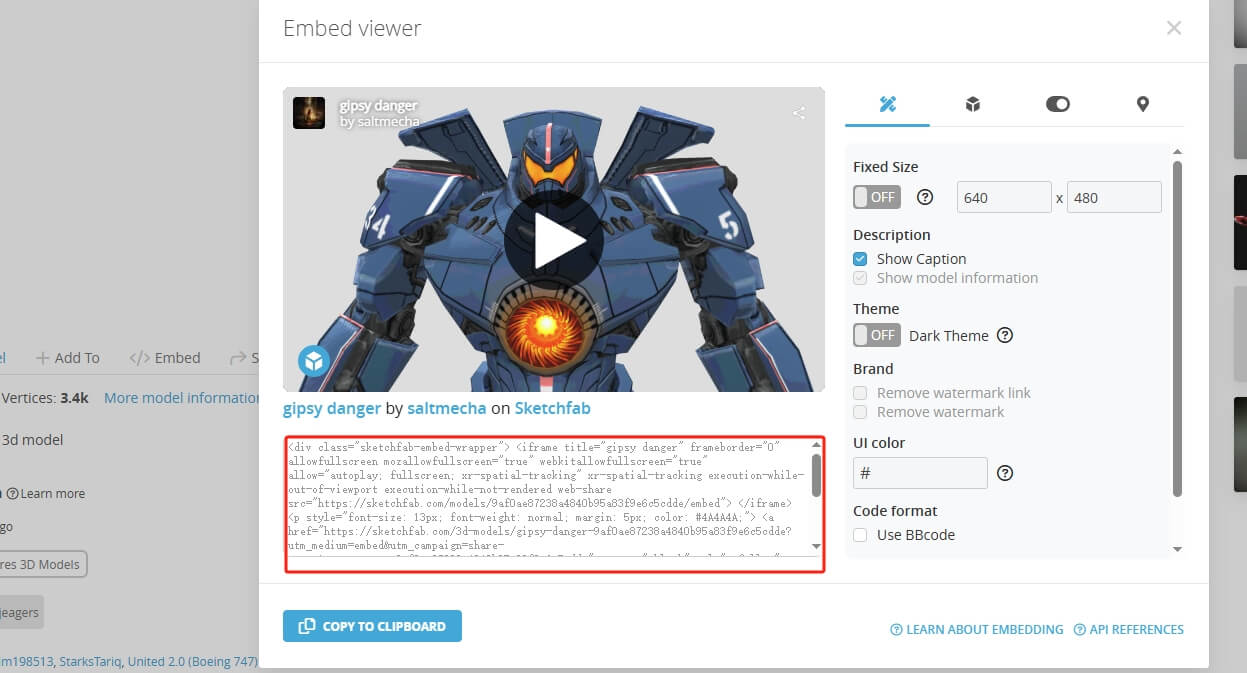This screenshot has height=673, width=1247.
Task: Click the by saltmecha text inside the preview
Action: (380, 122)
